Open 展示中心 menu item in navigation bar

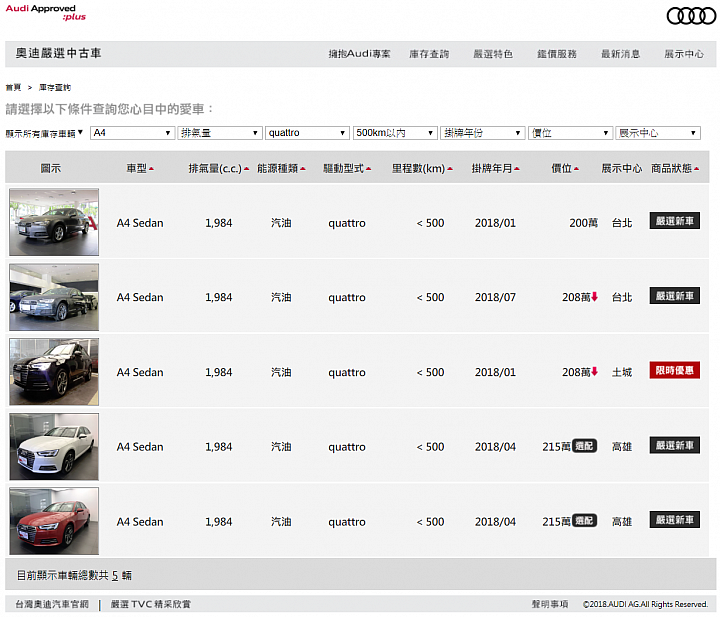[x=684, y=54]
